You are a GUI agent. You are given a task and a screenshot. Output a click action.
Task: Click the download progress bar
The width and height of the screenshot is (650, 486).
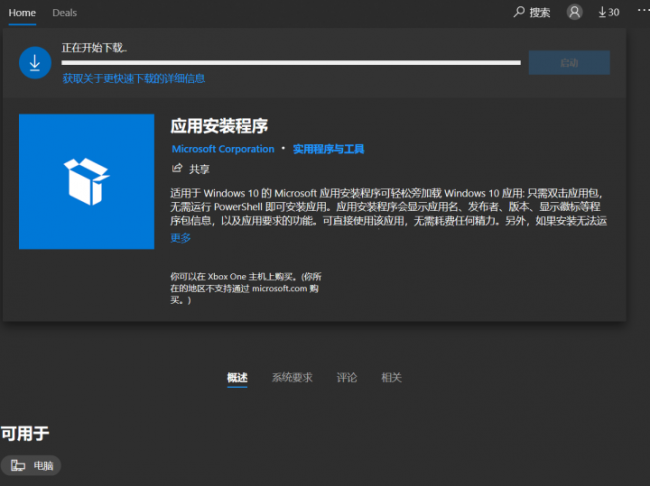[x=291, y=63]
